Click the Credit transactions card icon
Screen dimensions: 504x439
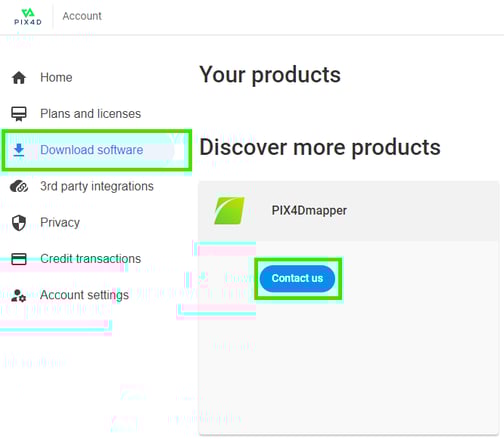[19, 259]
